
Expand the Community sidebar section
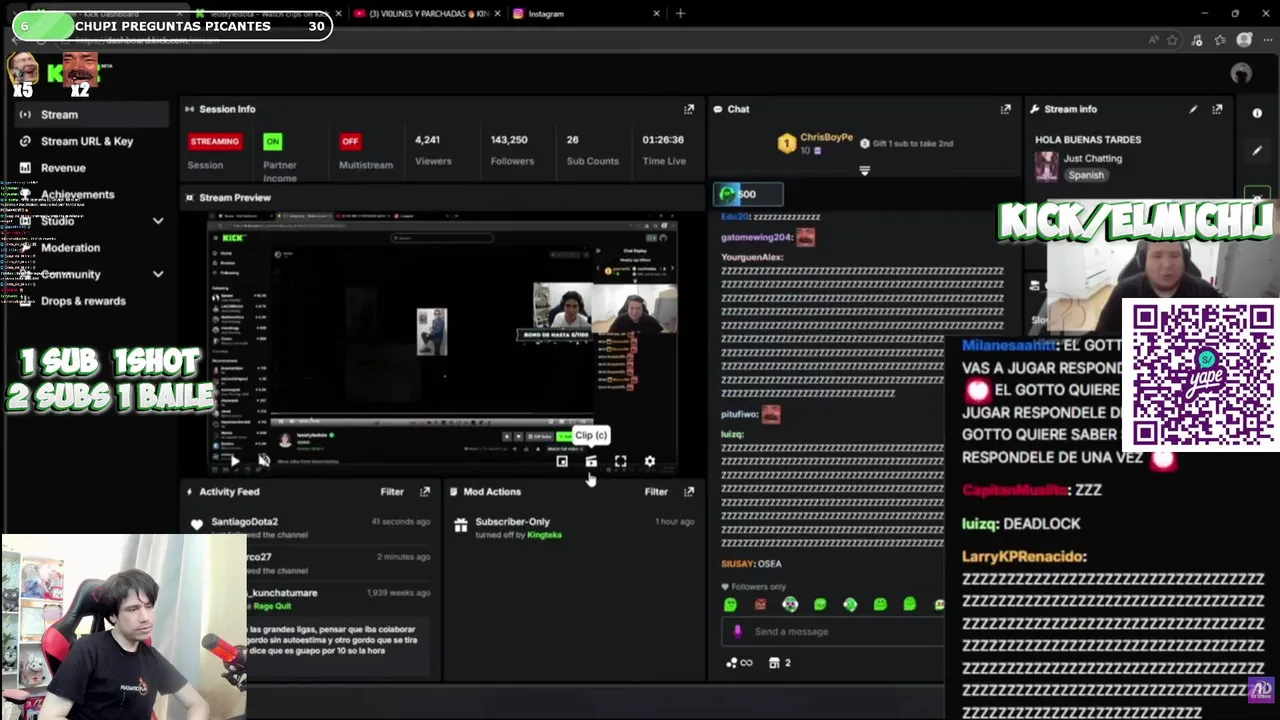point(157,274)
